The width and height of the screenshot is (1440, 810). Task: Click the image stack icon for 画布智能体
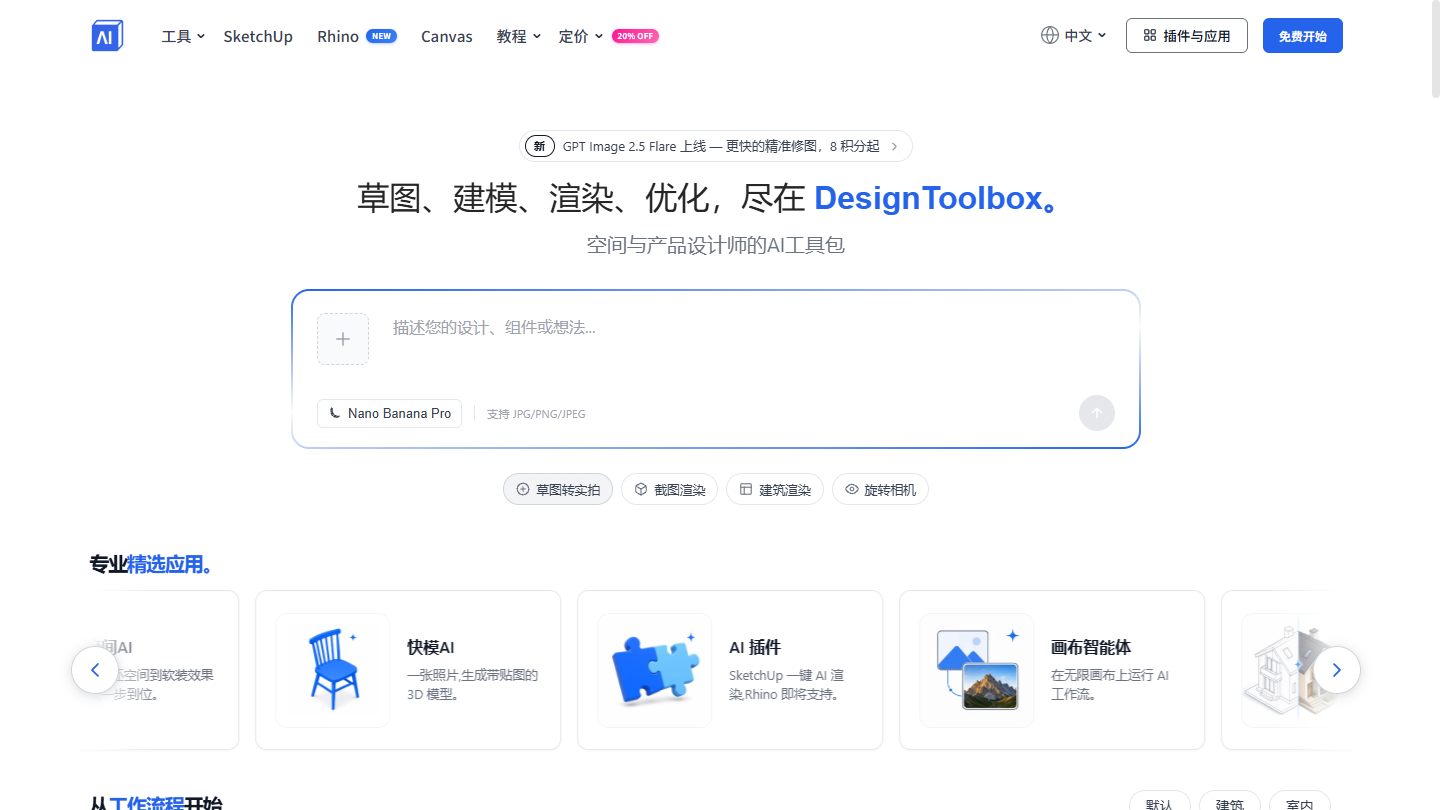point(977,670)
